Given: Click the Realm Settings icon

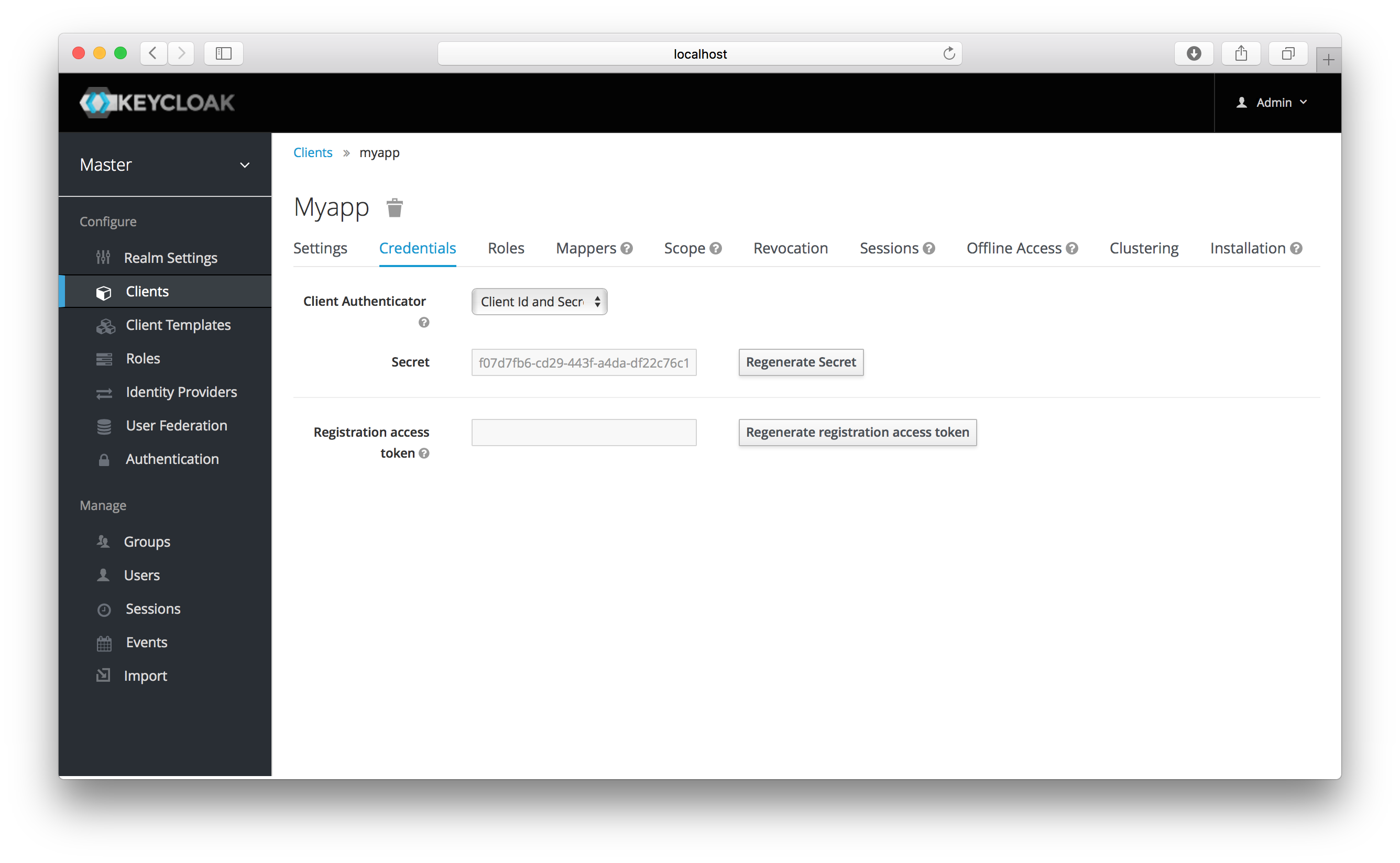Looking at the screenshot, I should coord(105,258).
